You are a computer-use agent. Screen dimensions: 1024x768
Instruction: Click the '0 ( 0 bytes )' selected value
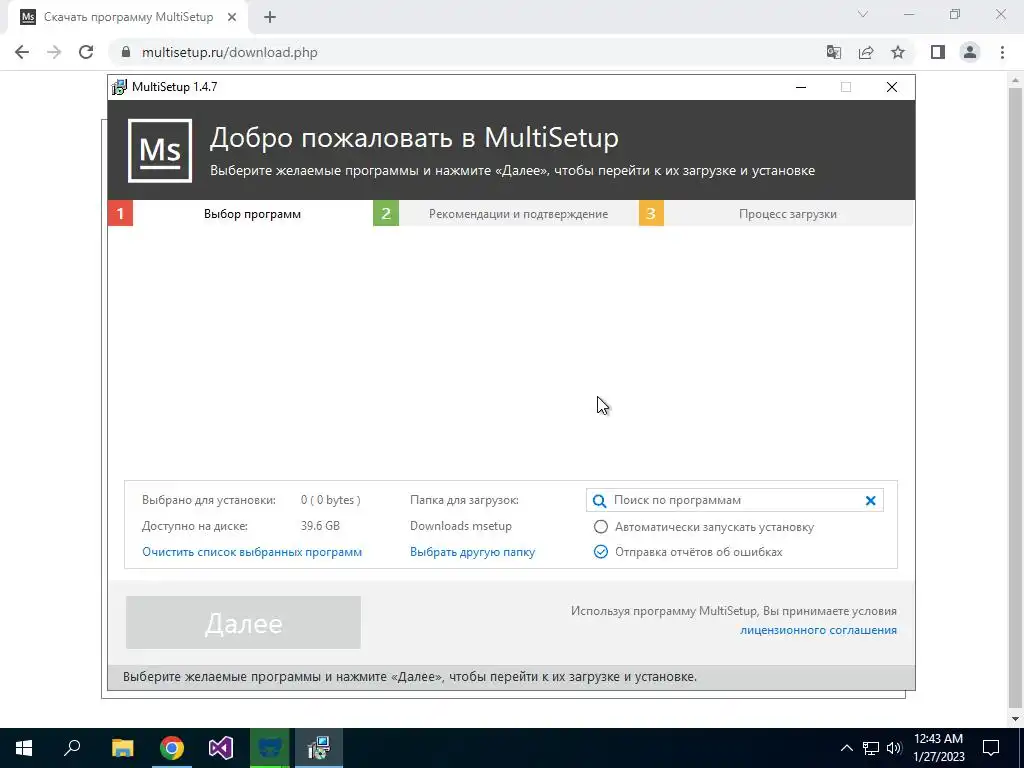pyautogui.click(x=330, y=500)
